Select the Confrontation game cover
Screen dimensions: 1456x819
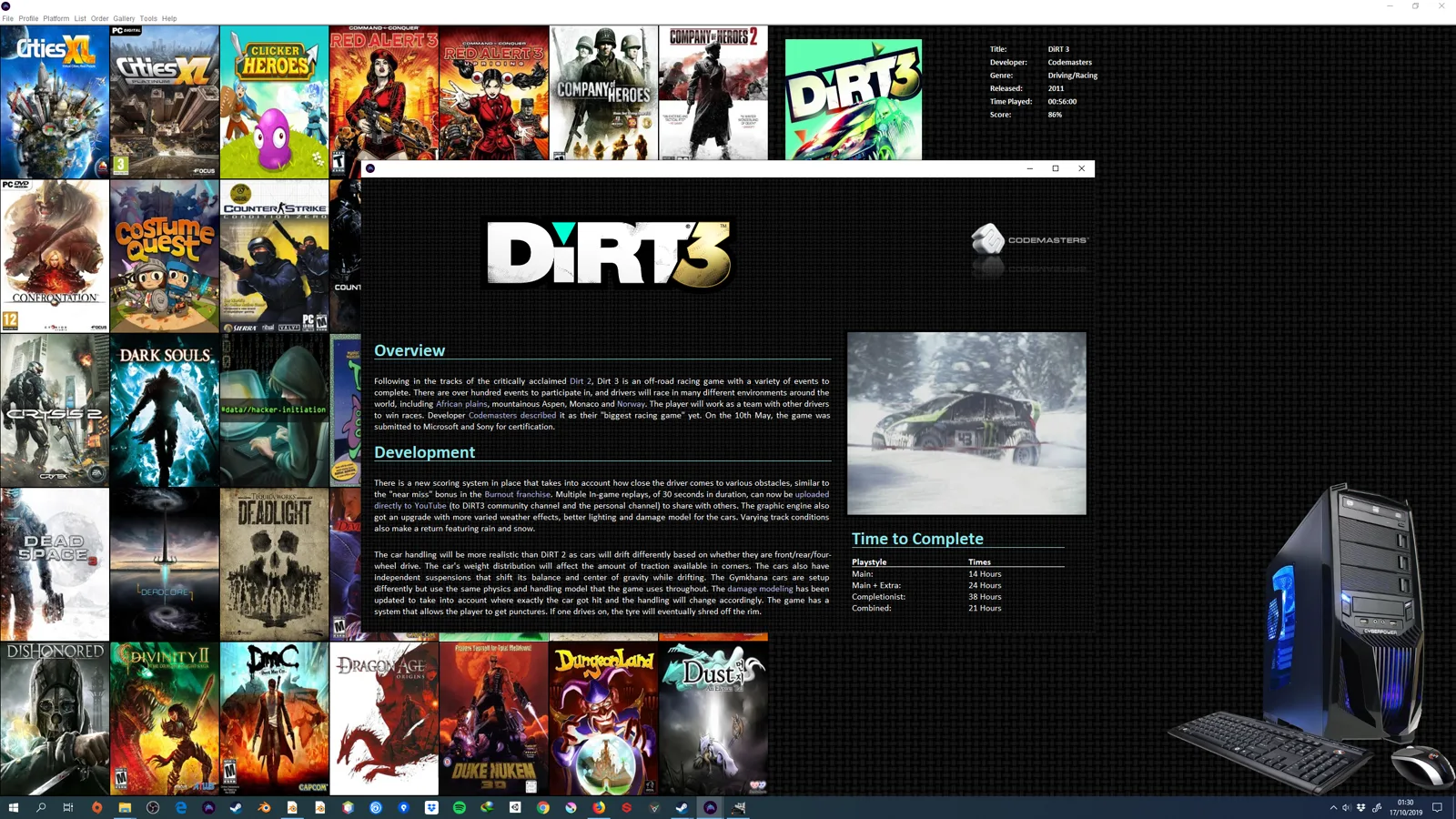55,256
